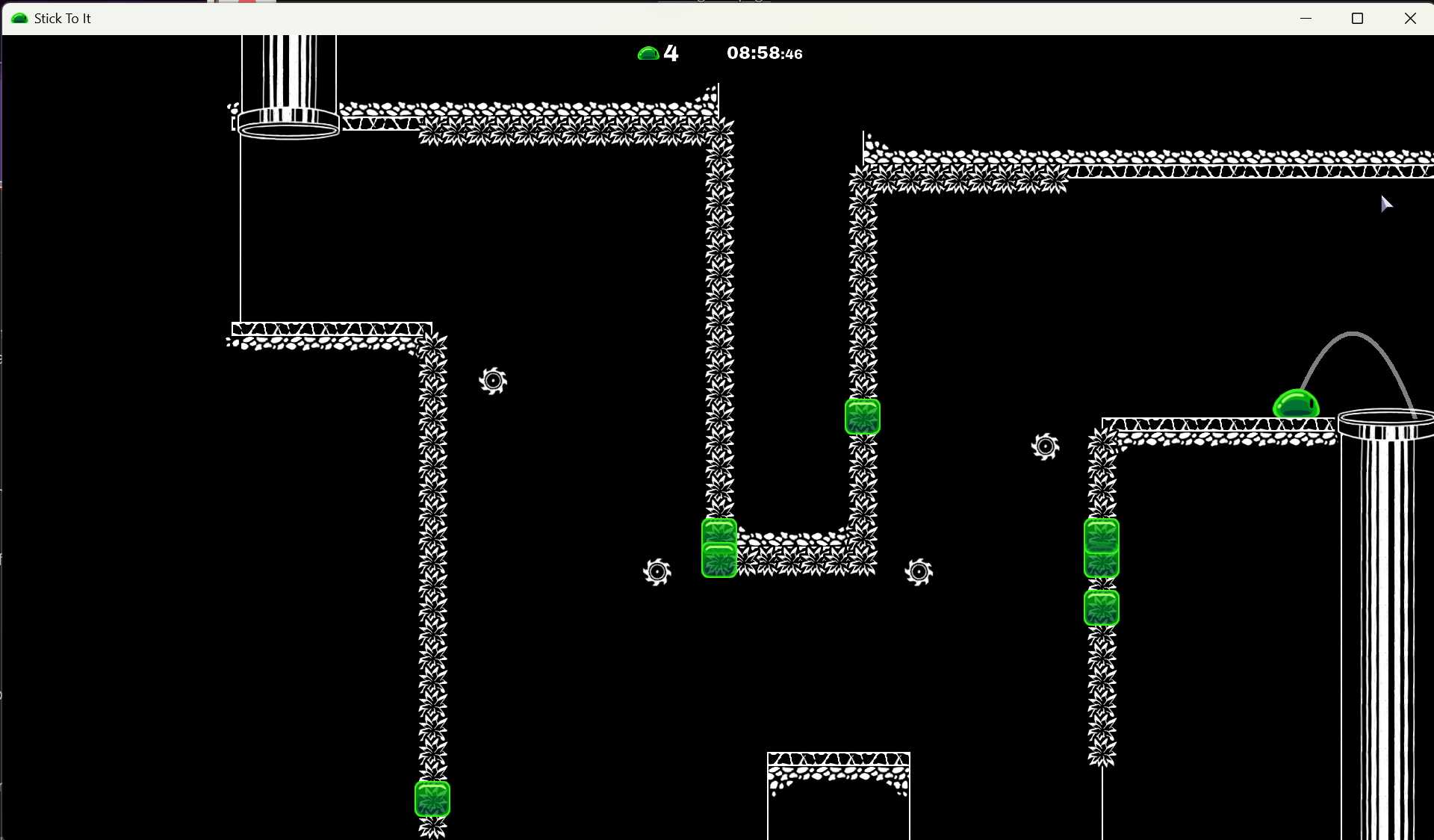Screen dimensions: 1434x840
Task: Click green block at bottom of left thorn wall
Action: tap(432, 799)
